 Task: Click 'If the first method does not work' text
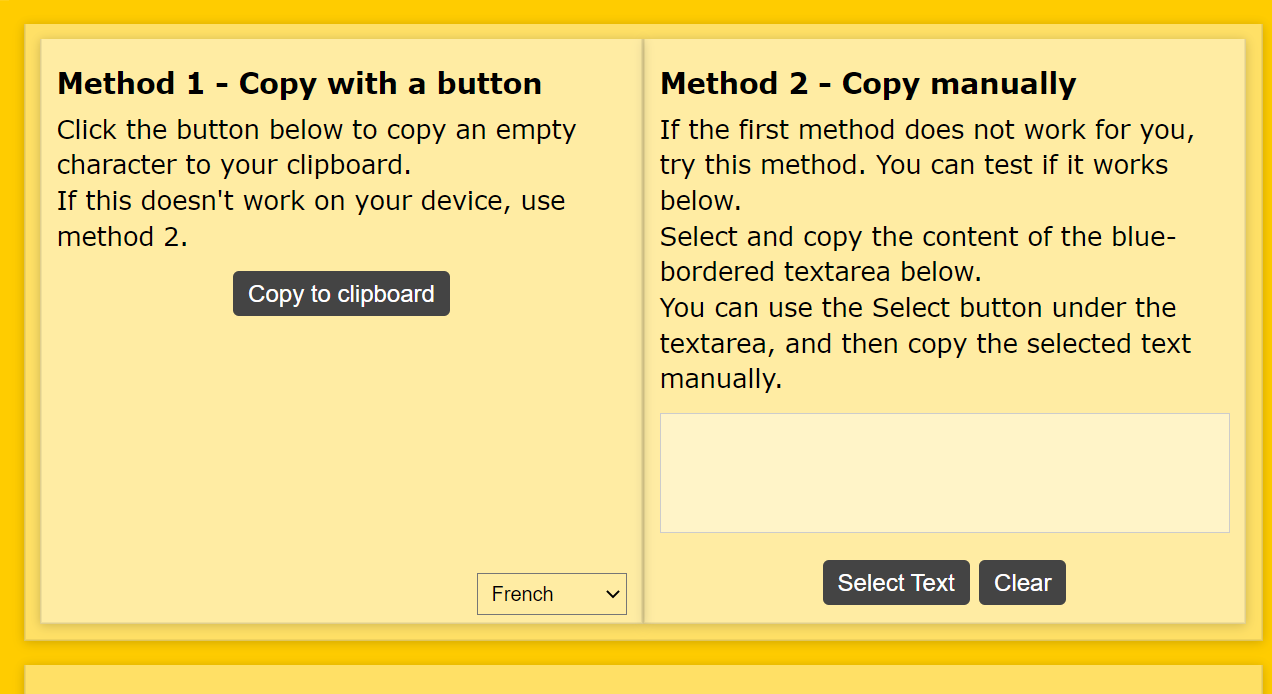926,130
